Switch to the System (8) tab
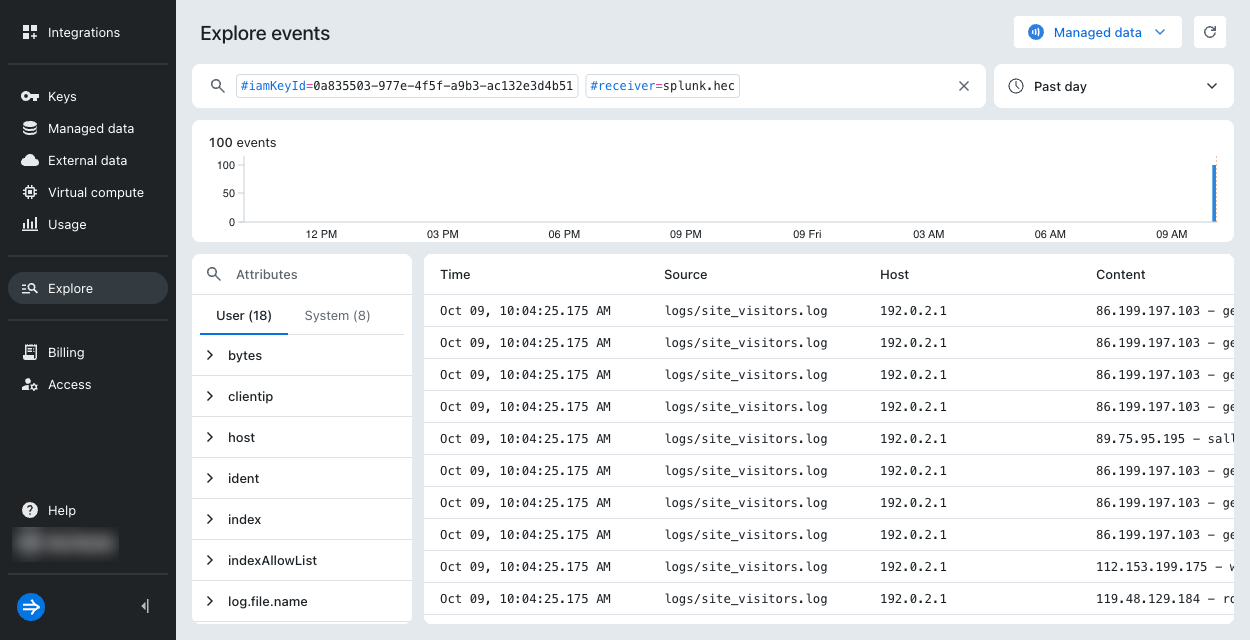 337,315
